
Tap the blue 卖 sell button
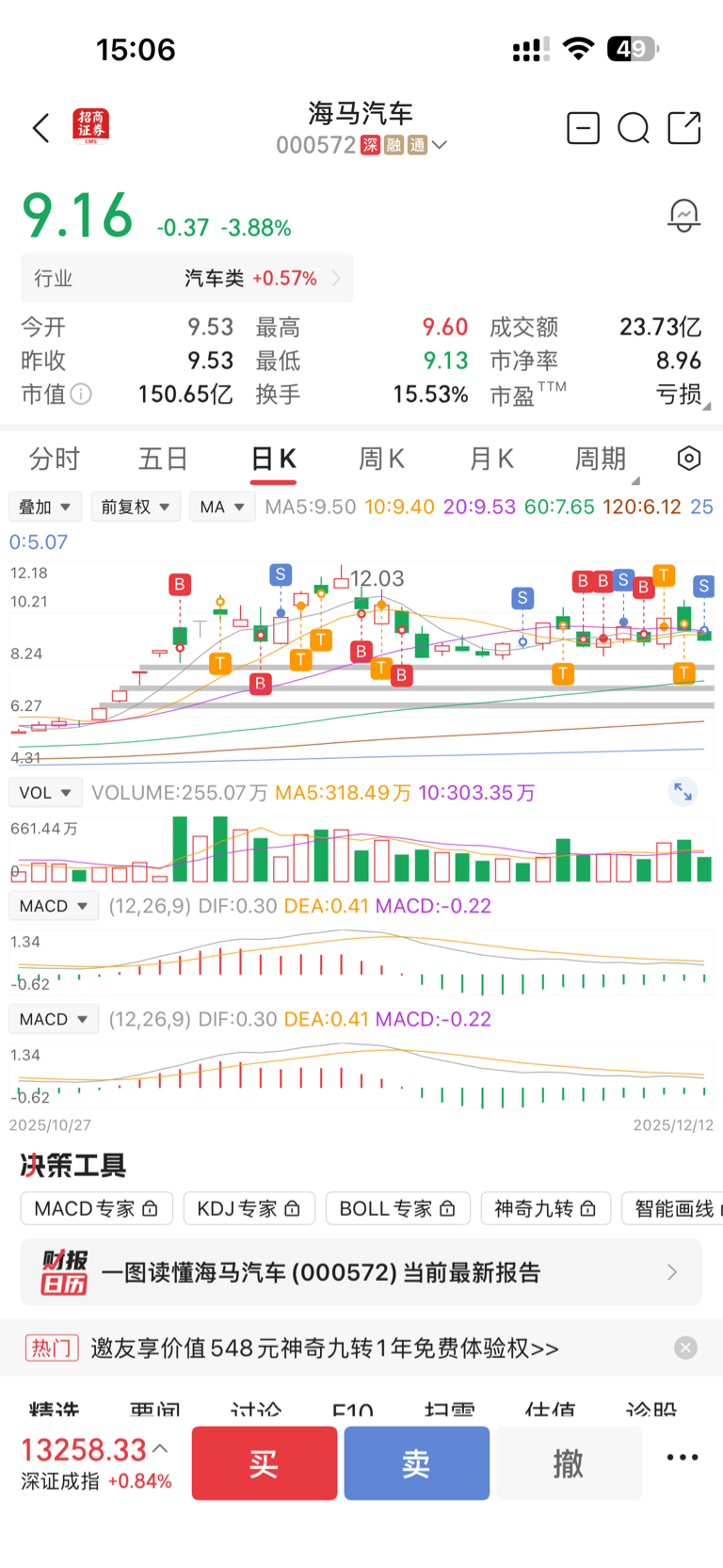tap(417, 1463)
